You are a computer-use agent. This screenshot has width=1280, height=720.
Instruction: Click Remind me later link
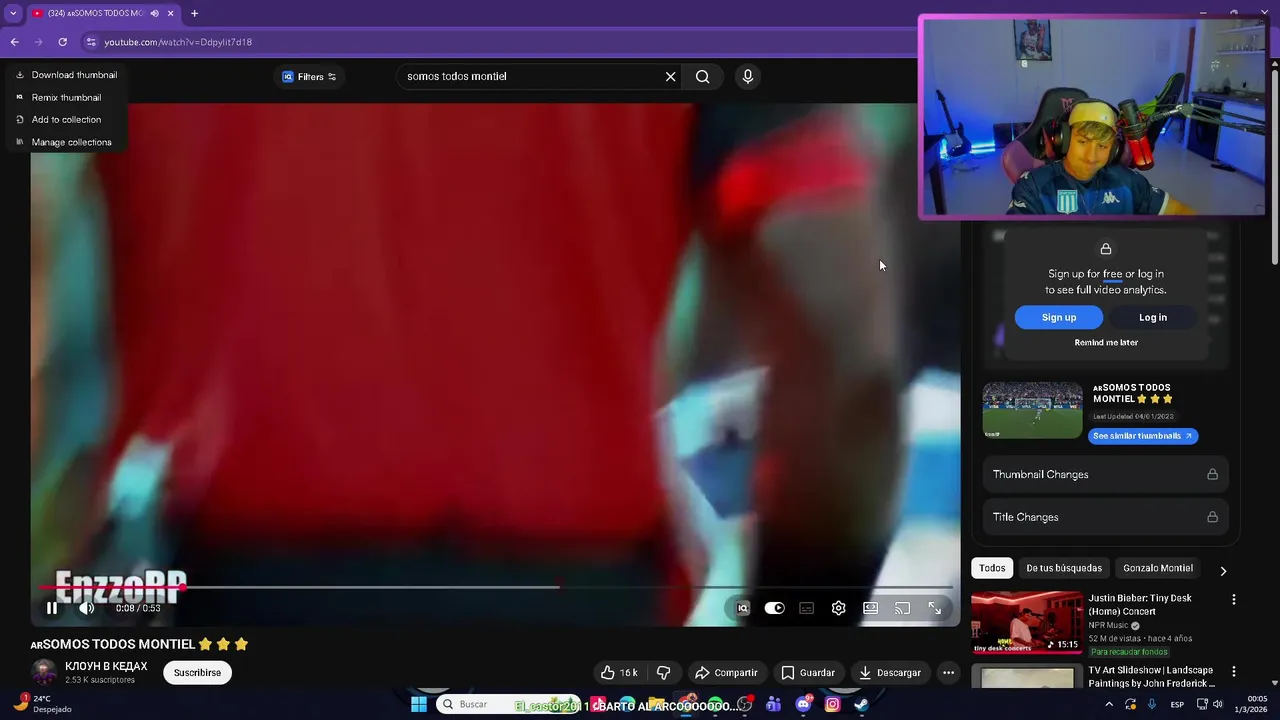[1106, 342]
